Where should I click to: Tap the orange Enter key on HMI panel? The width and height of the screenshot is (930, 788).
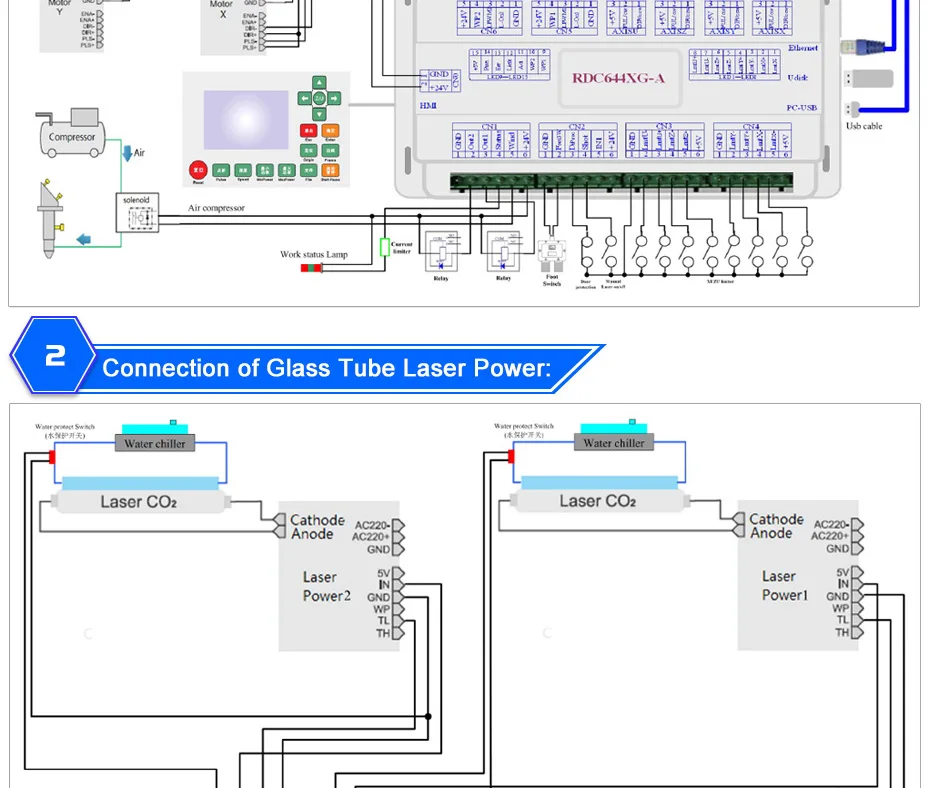pos(330,130)
